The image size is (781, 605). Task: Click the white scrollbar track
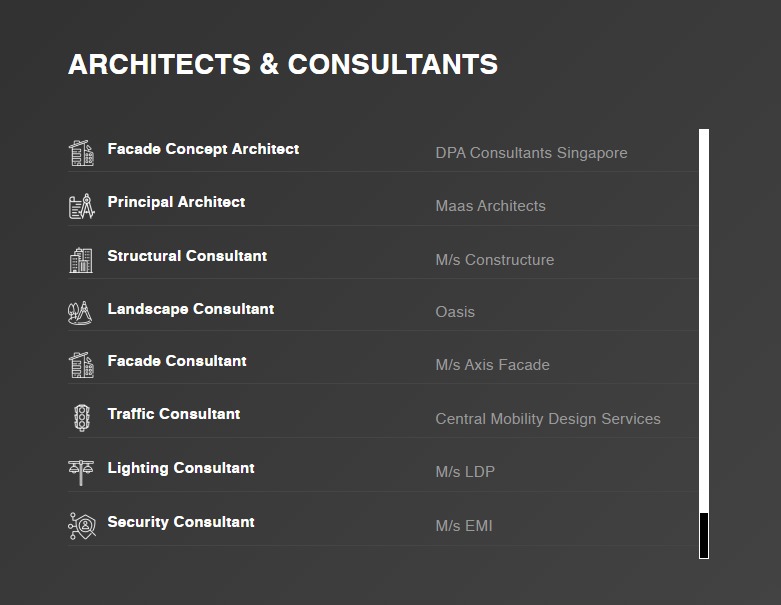704,321
